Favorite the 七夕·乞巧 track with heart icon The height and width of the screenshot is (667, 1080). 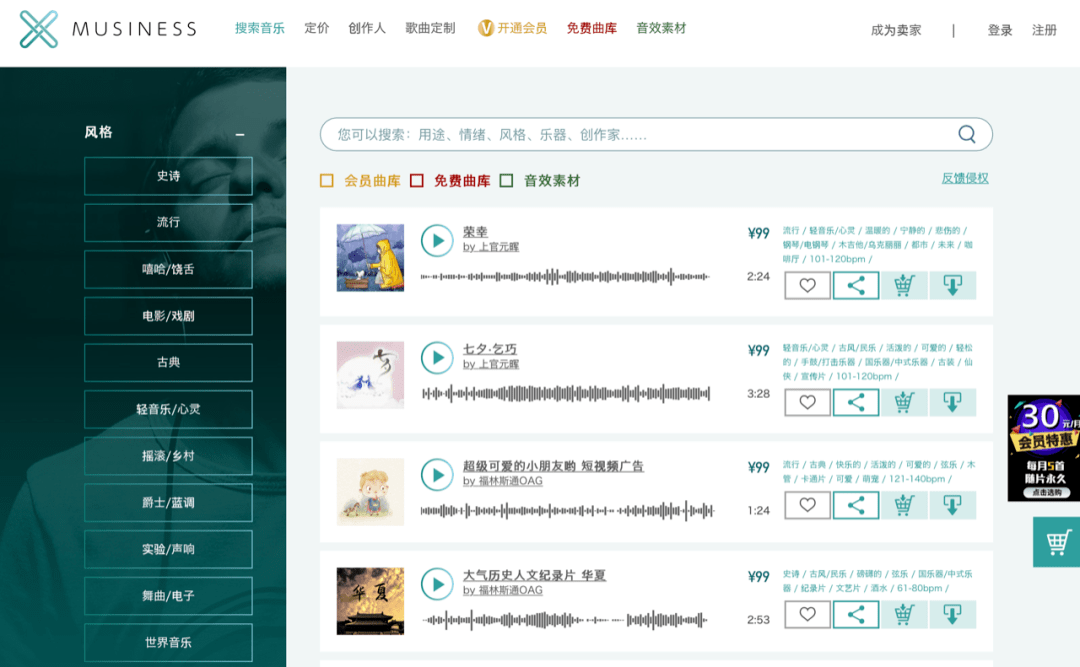click(807, 402)
